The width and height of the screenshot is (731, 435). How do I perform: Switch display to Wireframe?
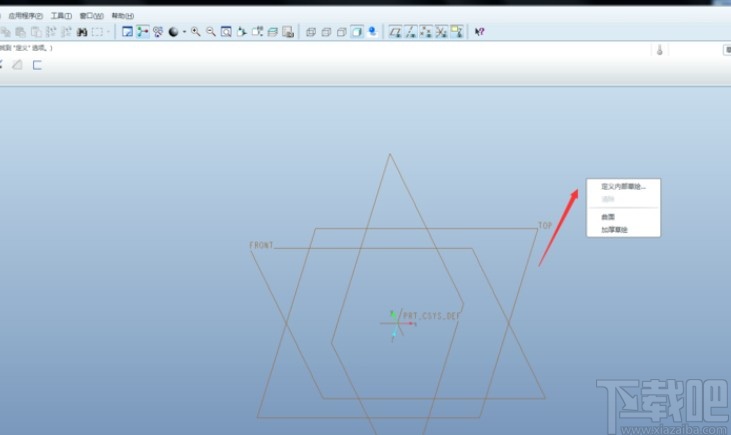(x=311, y=32)
